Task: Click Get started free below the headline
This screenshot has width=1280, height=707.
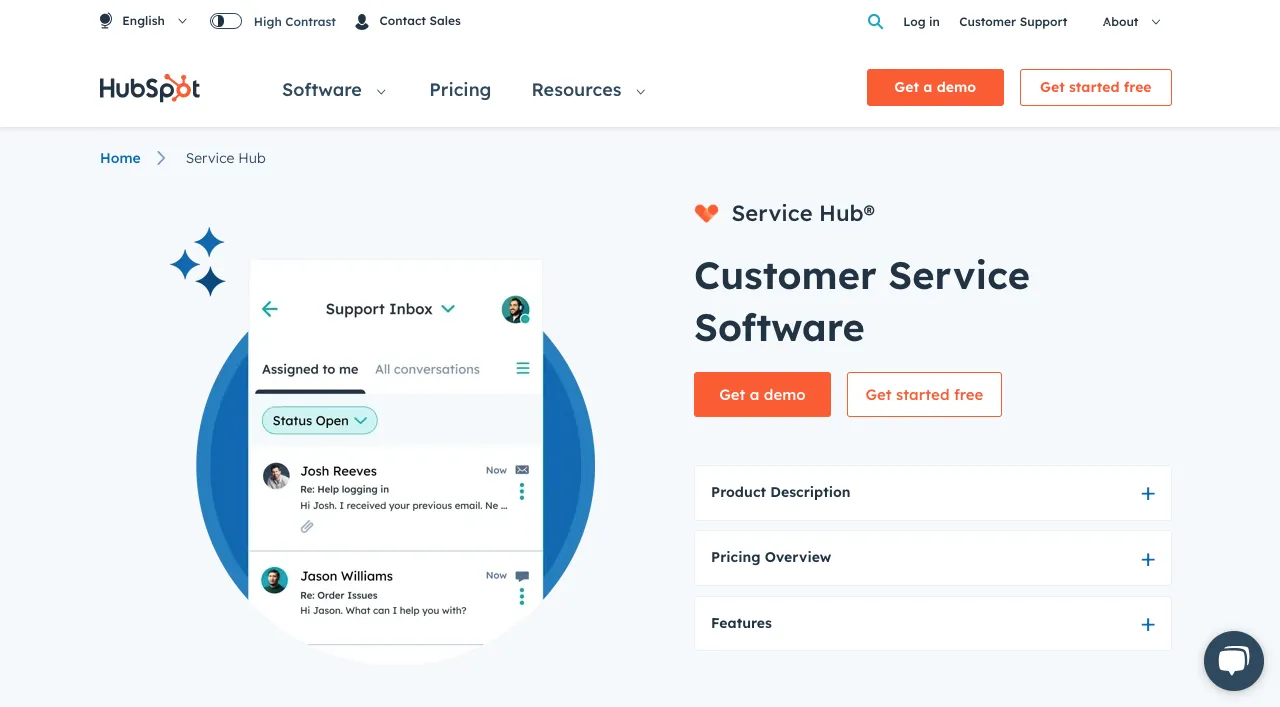Action: pos(924,395)
